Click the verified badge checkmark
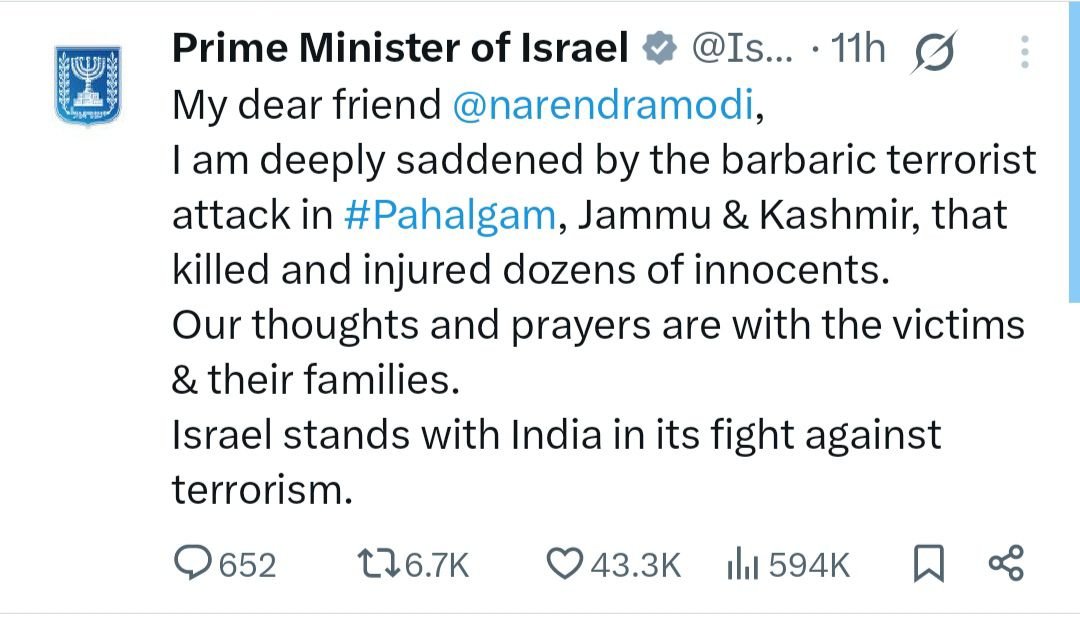 (x=660, y=48)
